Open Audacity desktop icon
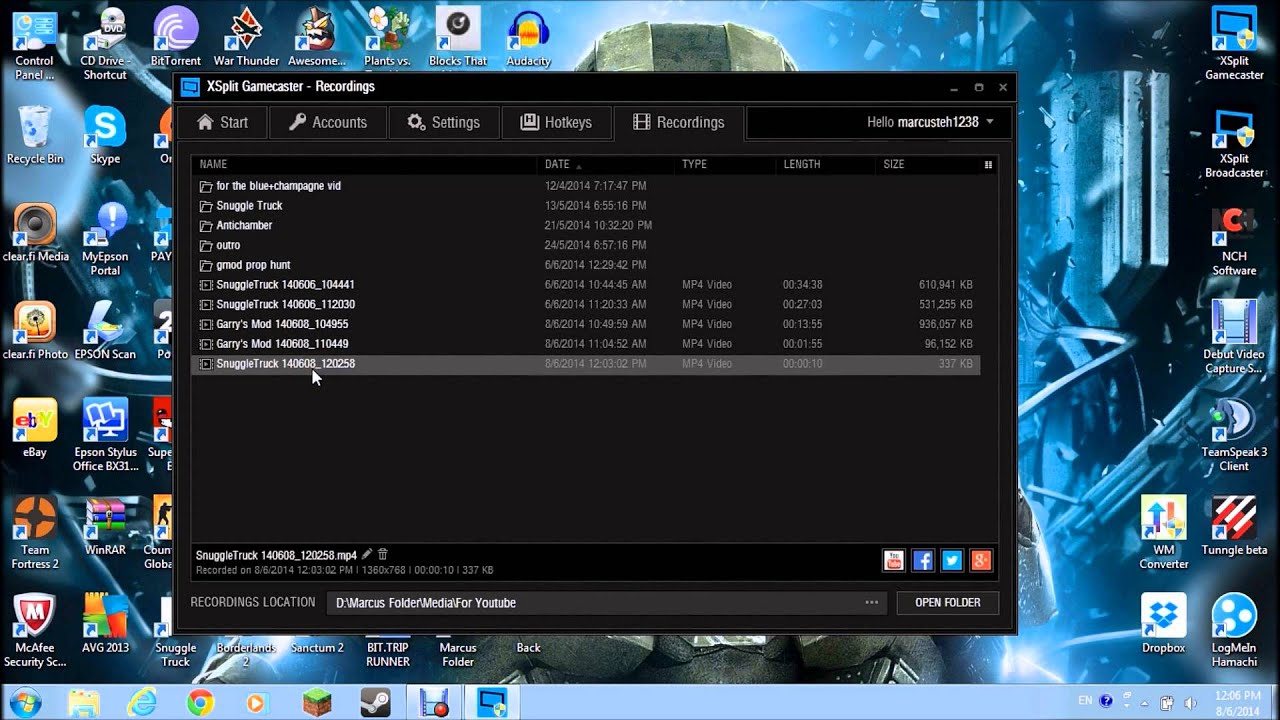The width and height of the screenshot is (1280, 720). point(528,38)
